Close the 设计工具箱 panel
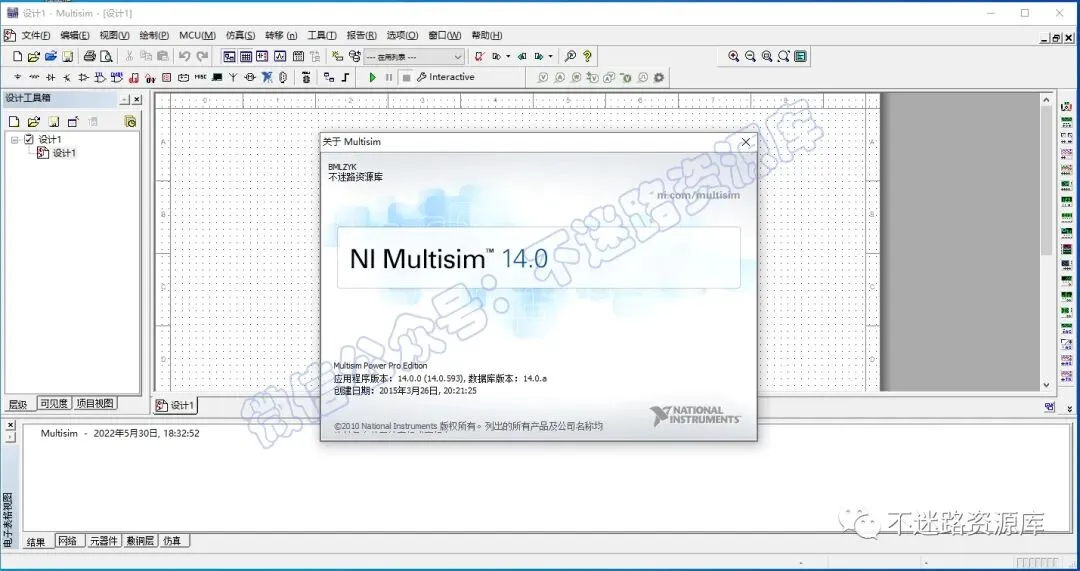 (x=136, y=100)
